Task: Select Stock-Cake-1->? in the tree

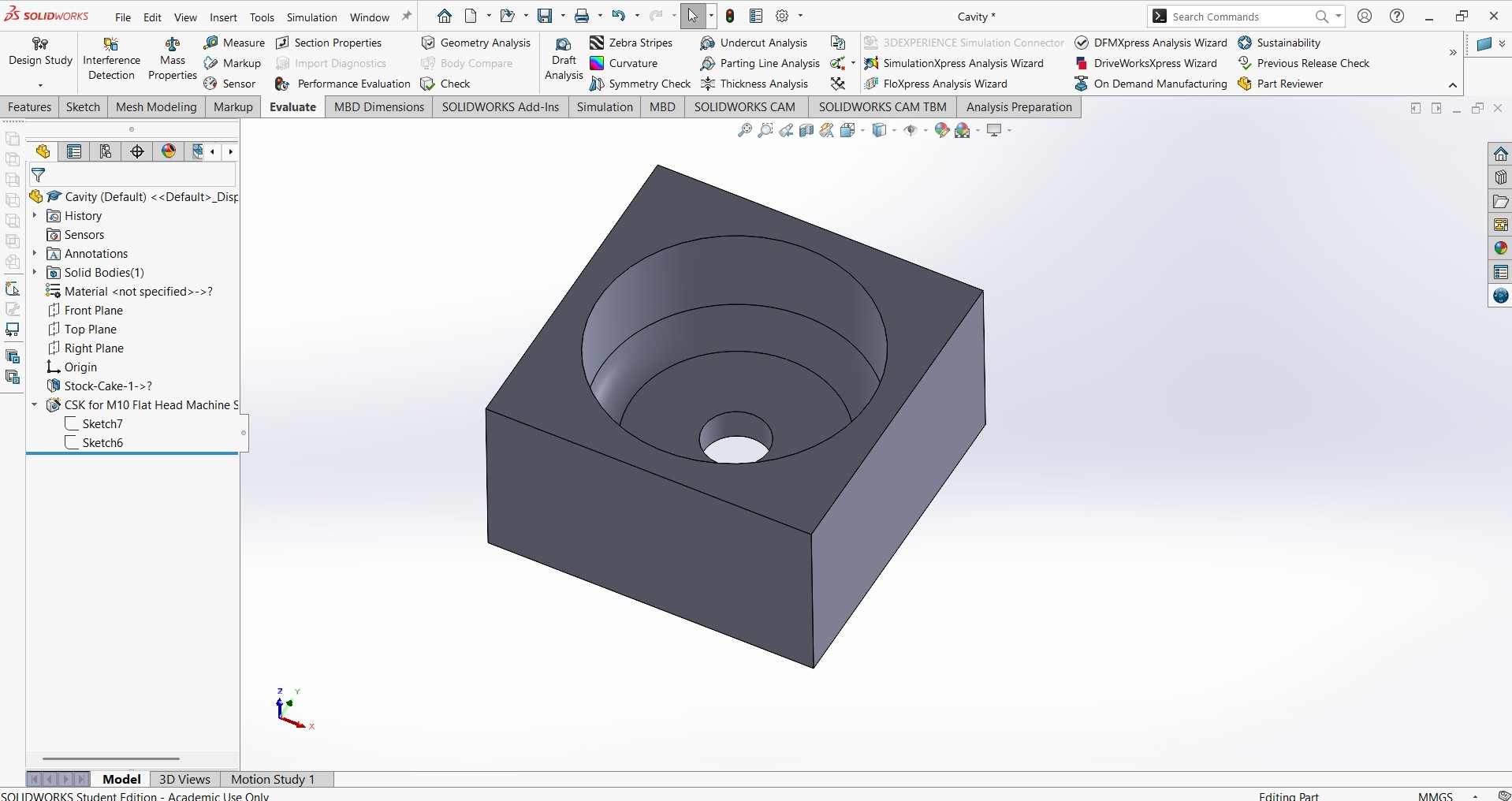Action: point(99,386)
